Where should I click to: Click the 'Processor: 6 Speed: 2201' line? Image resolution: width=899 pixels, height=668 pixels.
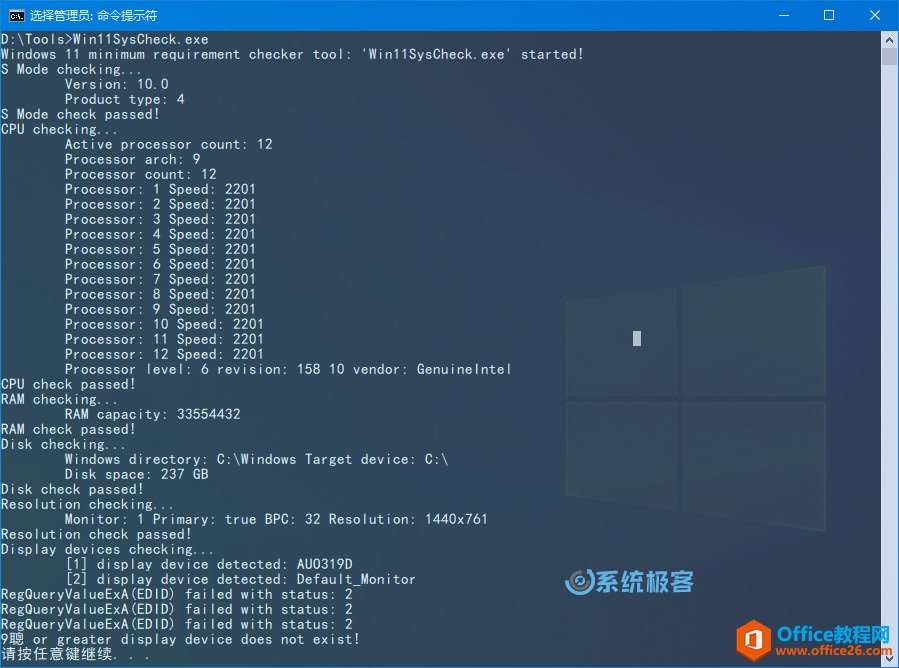160,264
